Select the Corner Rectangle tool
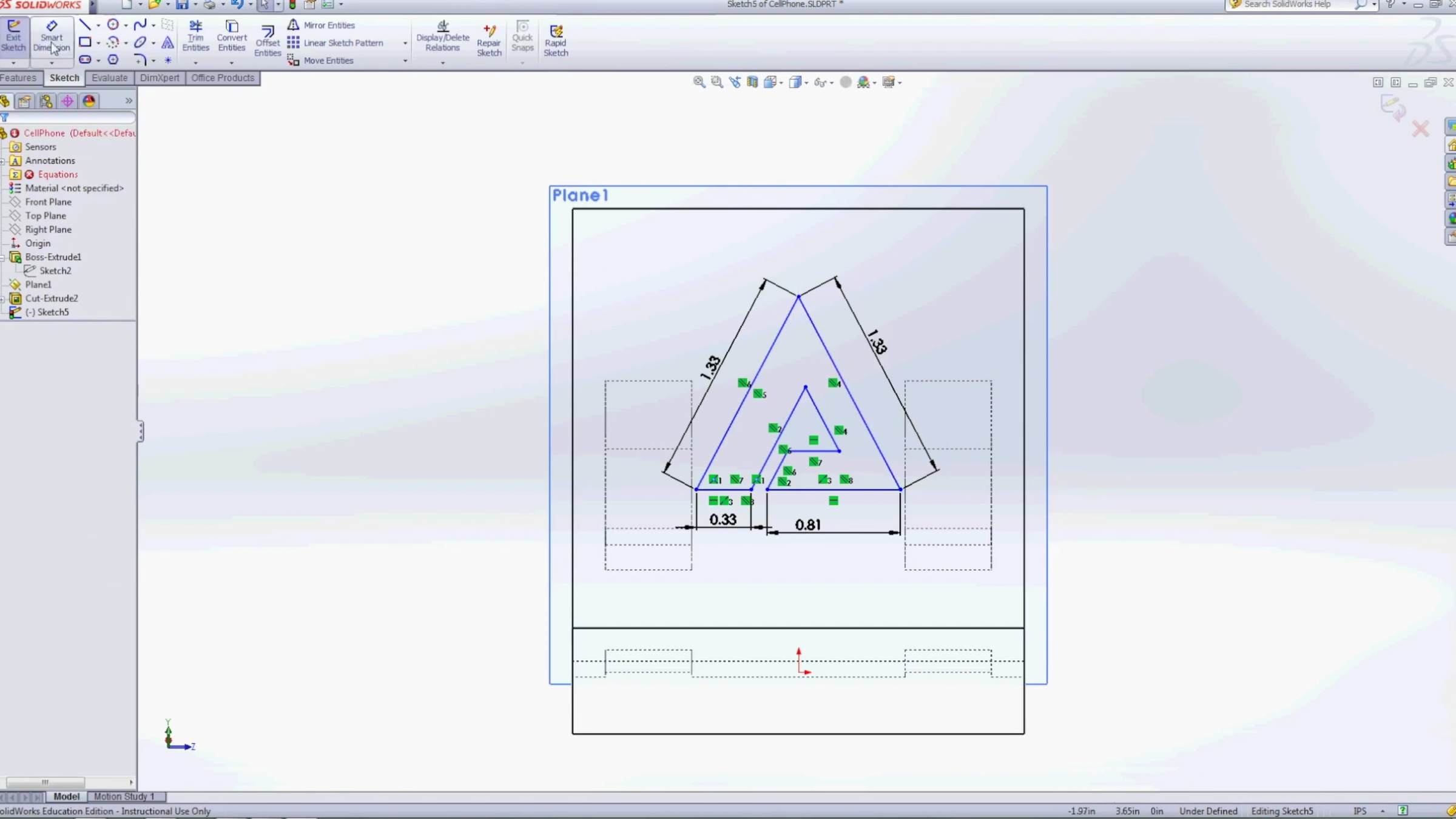The height and width of the screenshot is (819, 1456). coord(85,42)
